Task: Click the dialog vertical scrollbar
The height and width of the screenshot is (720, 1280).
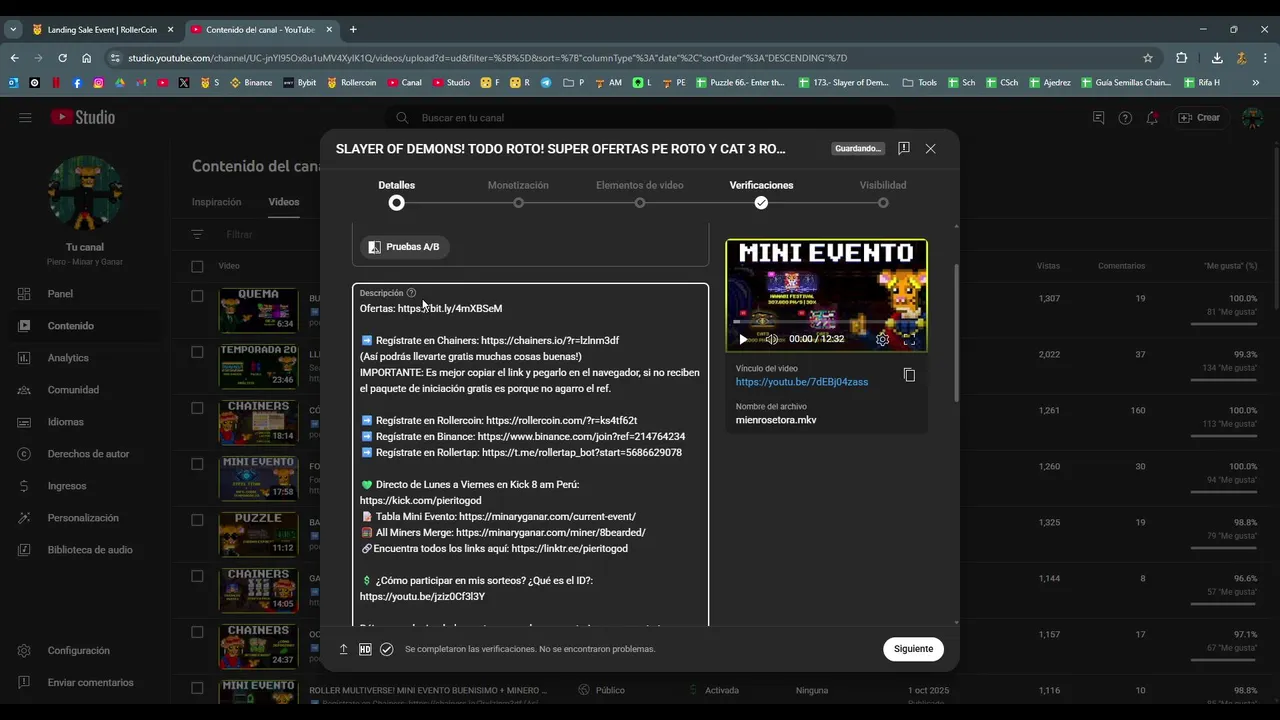Action: click(956, 333)
